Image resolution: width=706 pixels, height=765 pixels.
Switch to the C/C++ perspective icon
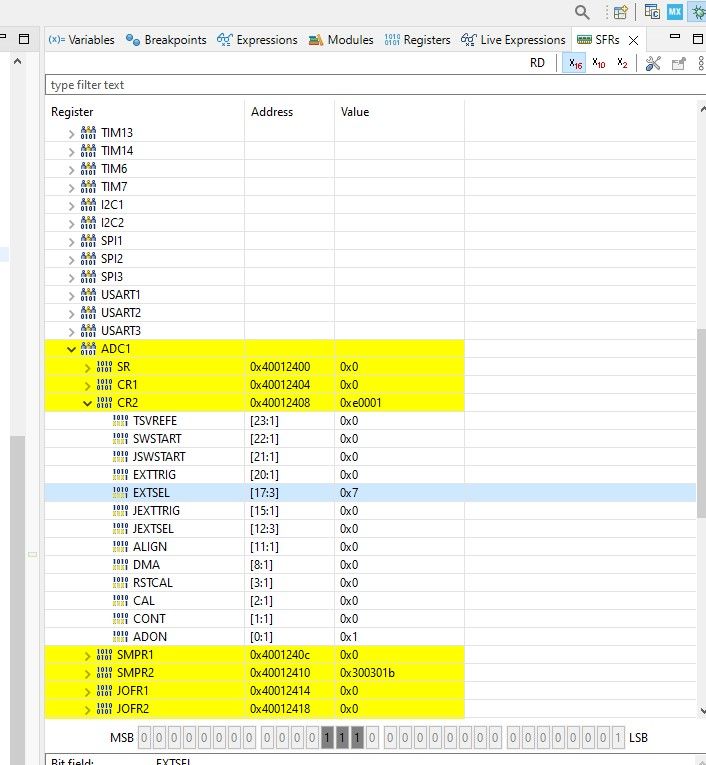(652, 12)
